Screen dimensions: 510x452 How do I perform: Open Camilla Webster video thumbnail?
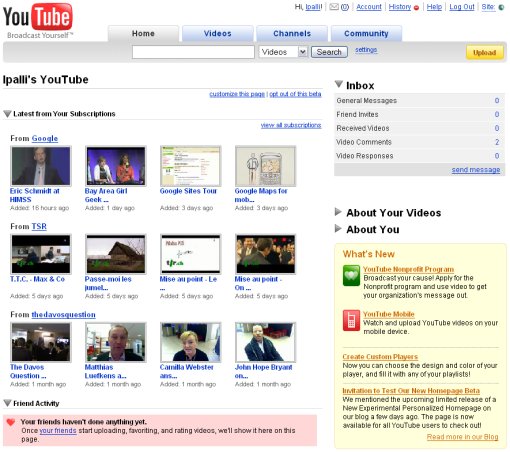pyautogui.click(x=191, y=342)
